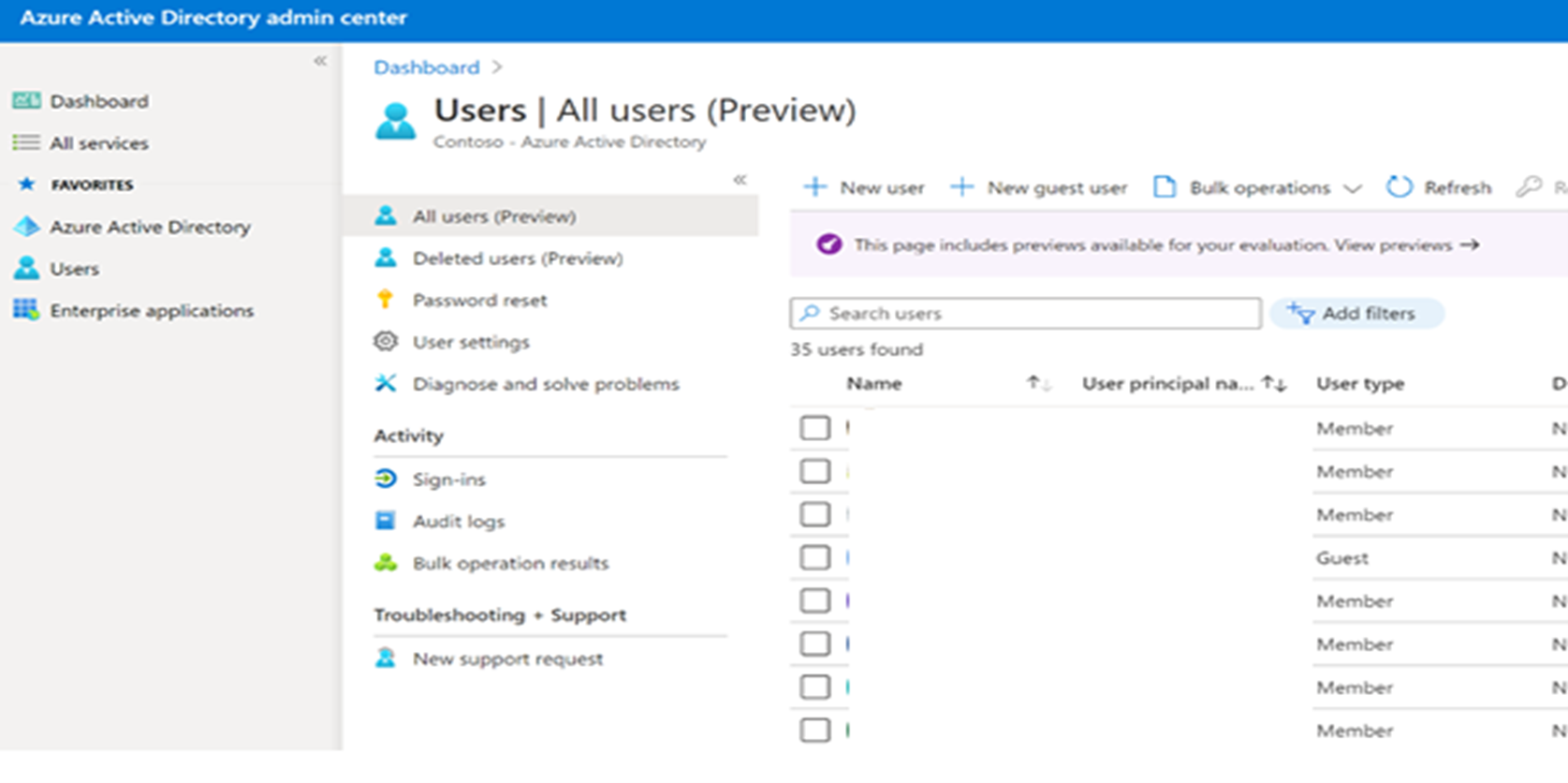Click the Guest user type cell
This screenshot has height=783, width=1568.
tap(1342, 558)
